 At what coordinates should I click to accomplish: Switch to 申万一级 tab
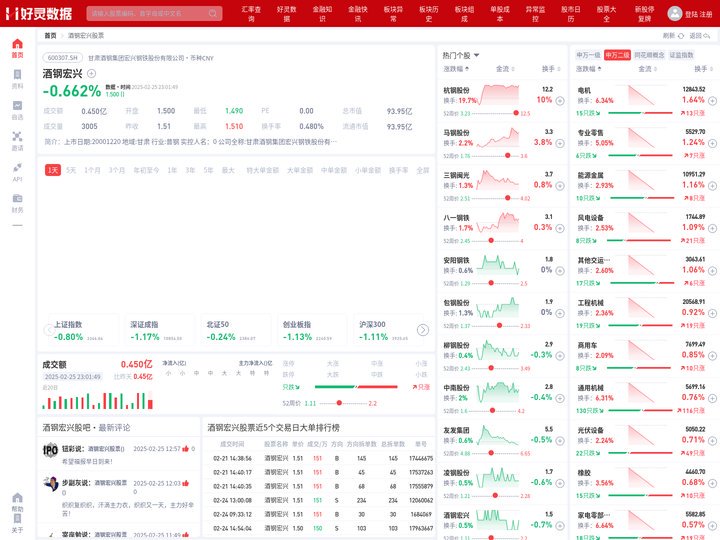tap(588, 55)
